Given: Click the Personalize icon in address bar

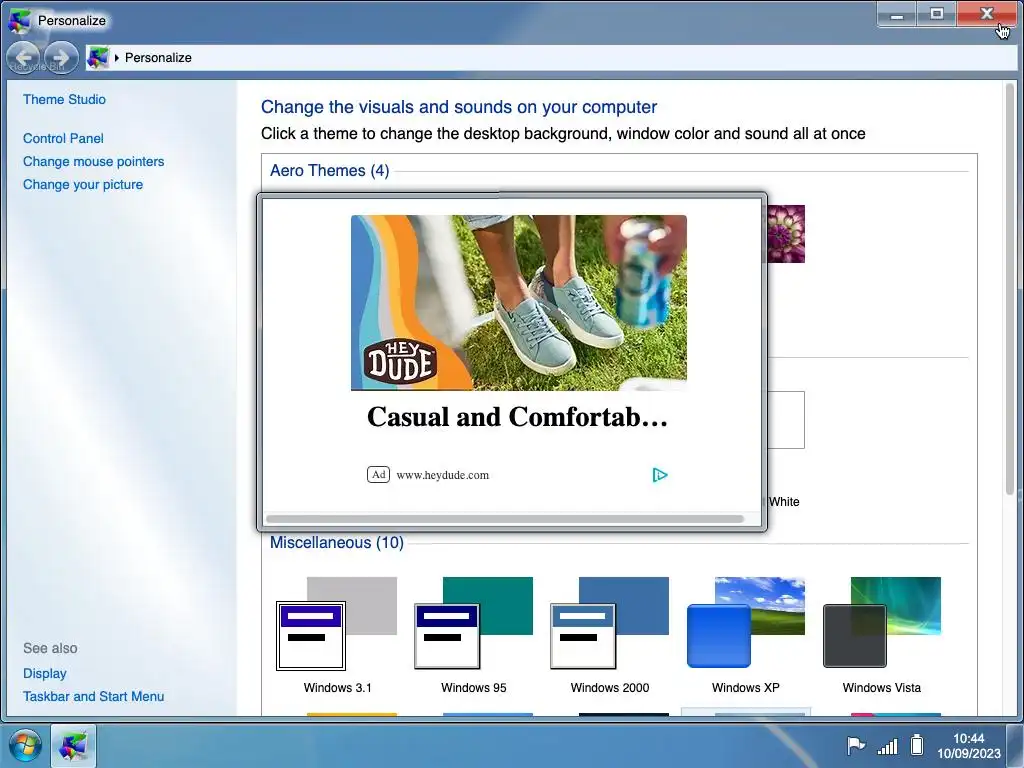Looking at the screenshot, I should (98, 57).
